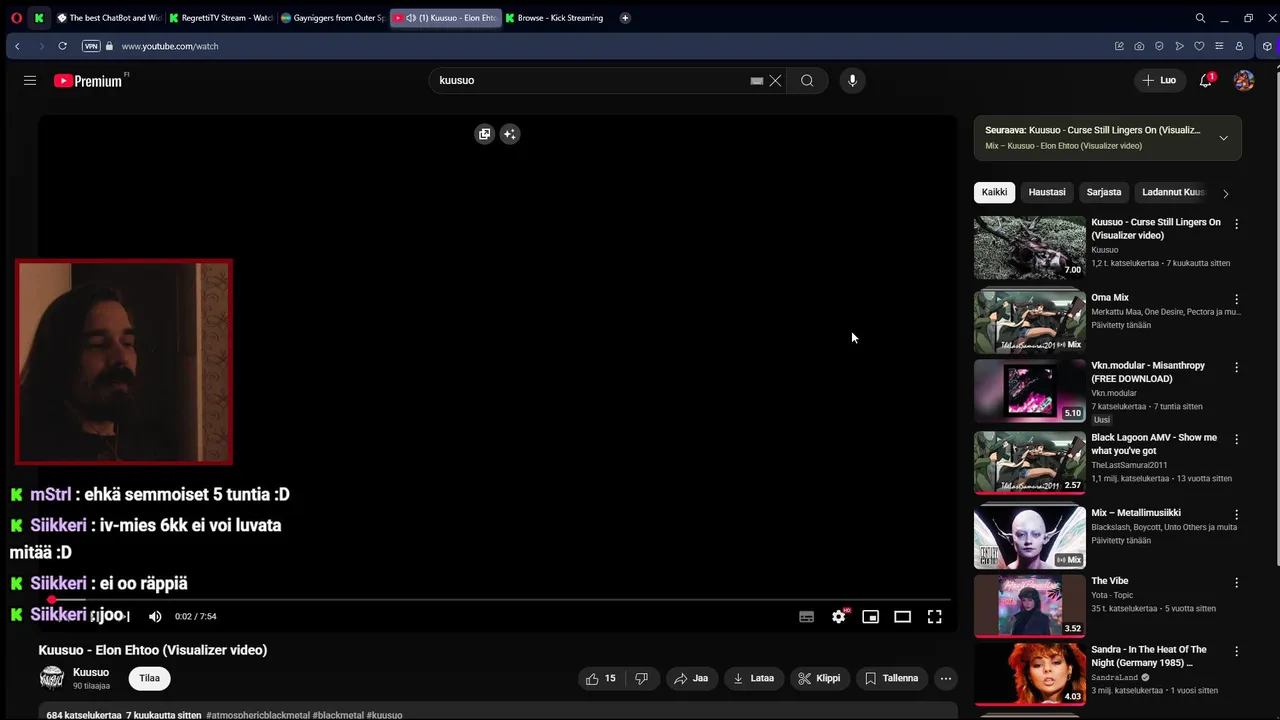This screenshot has width=1280, height=720.
Task: Open the Oma Mix thumbnail
Action: (1030, 321)
